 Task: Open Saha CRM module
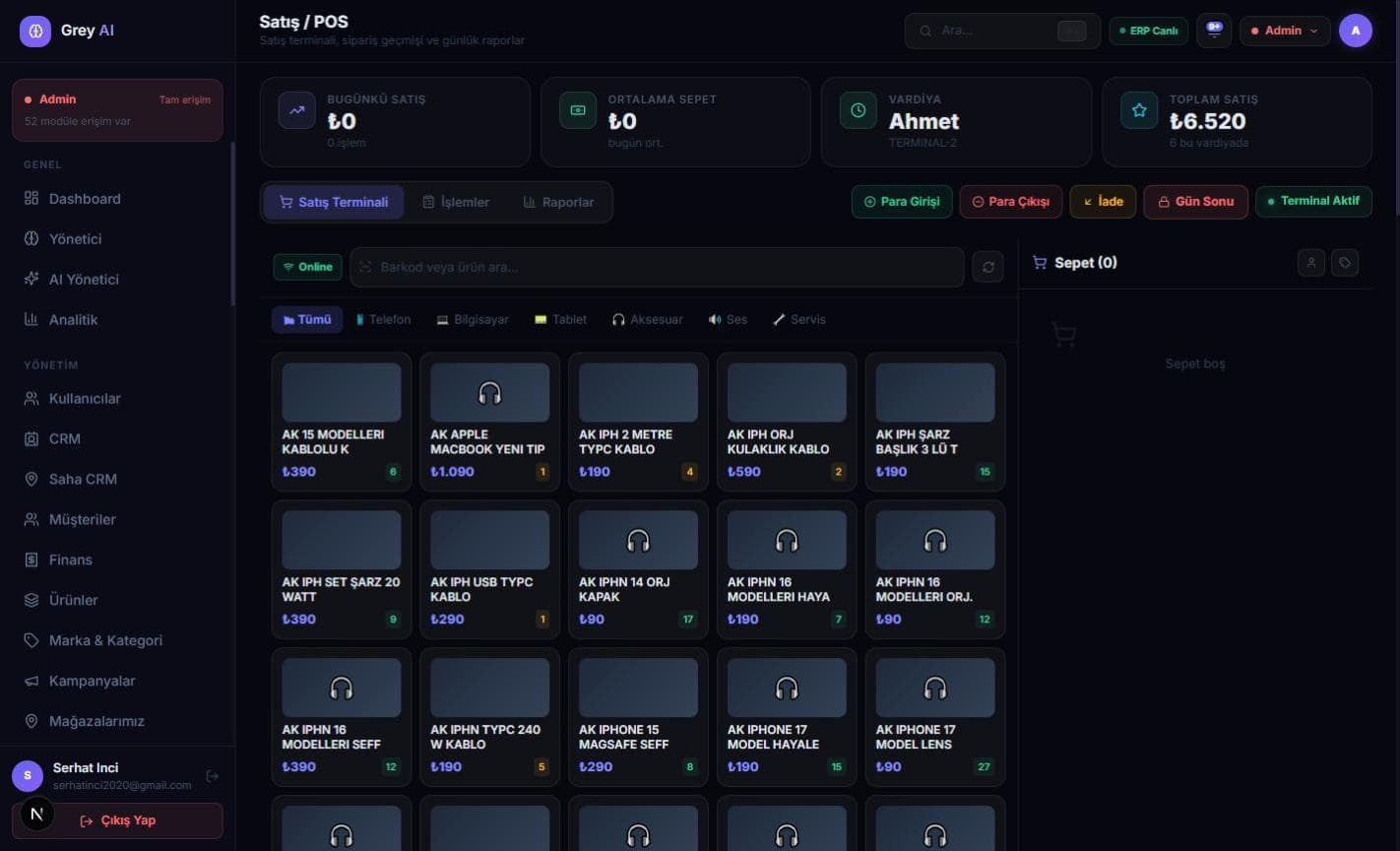[117, 479]
